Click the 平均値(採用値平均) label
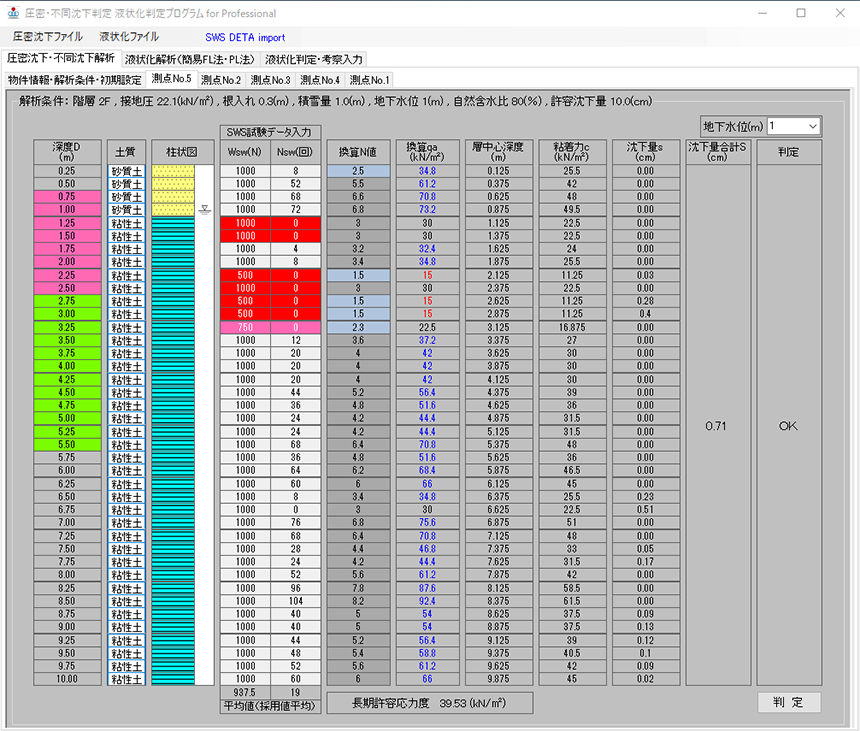Viewport: 860px width, 731px height. coord(270,706)
